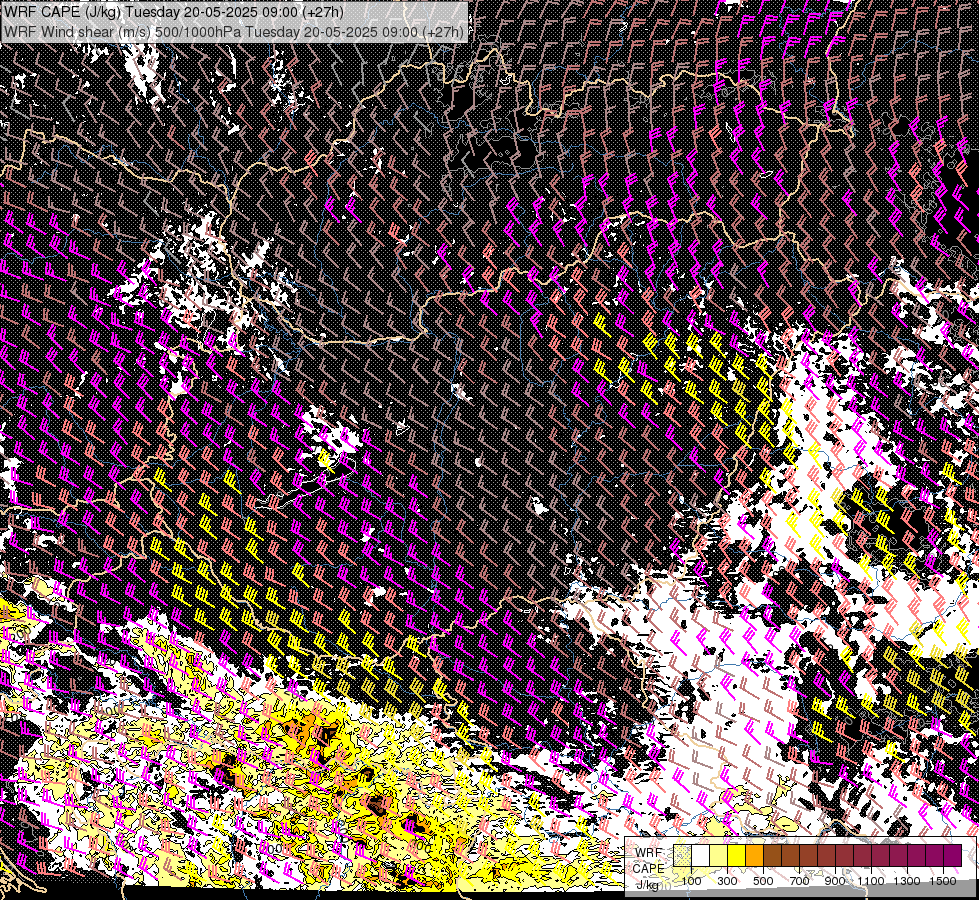
Task: Click the 1100 legend value
Action: click(870, 881)
